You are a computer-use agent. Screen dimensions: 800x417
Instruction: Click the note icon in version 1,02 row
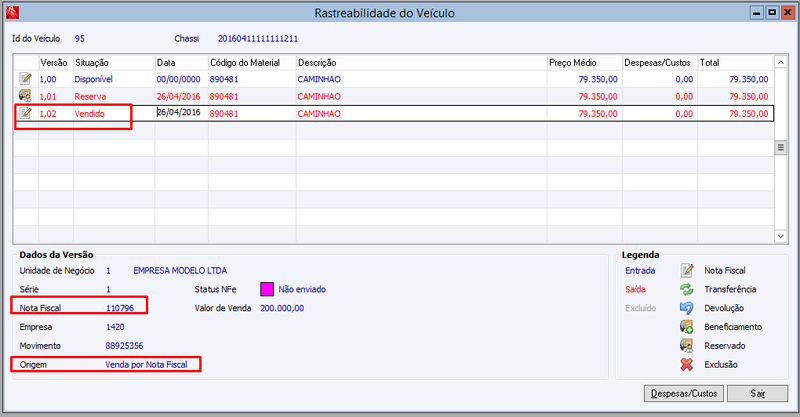point(25,113)
